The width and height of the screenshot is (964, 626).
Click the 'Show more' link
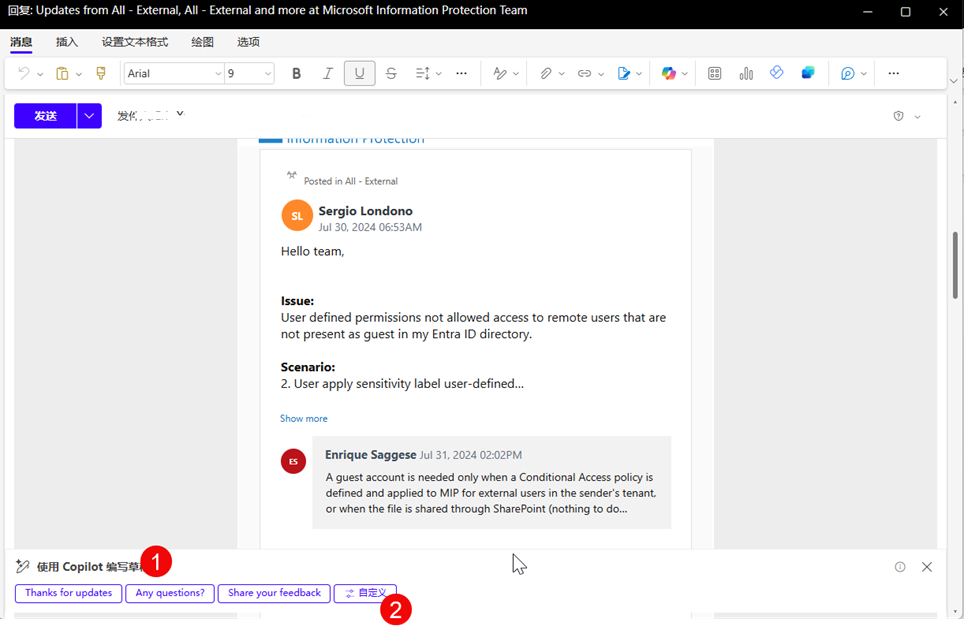304,419
